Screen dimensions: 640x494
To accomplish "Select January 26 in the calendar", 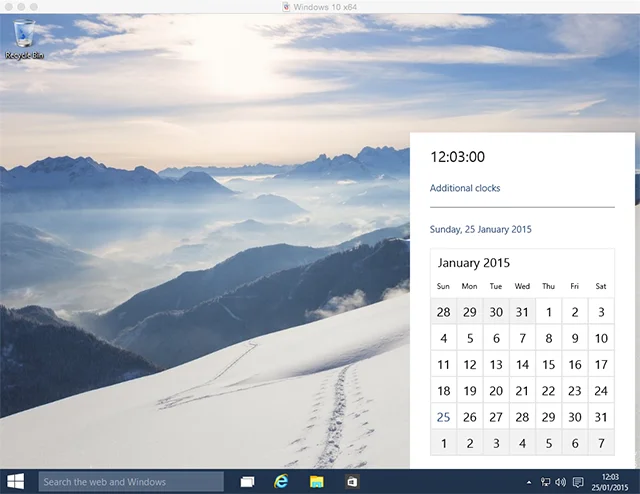I will (x=470, y=417).
